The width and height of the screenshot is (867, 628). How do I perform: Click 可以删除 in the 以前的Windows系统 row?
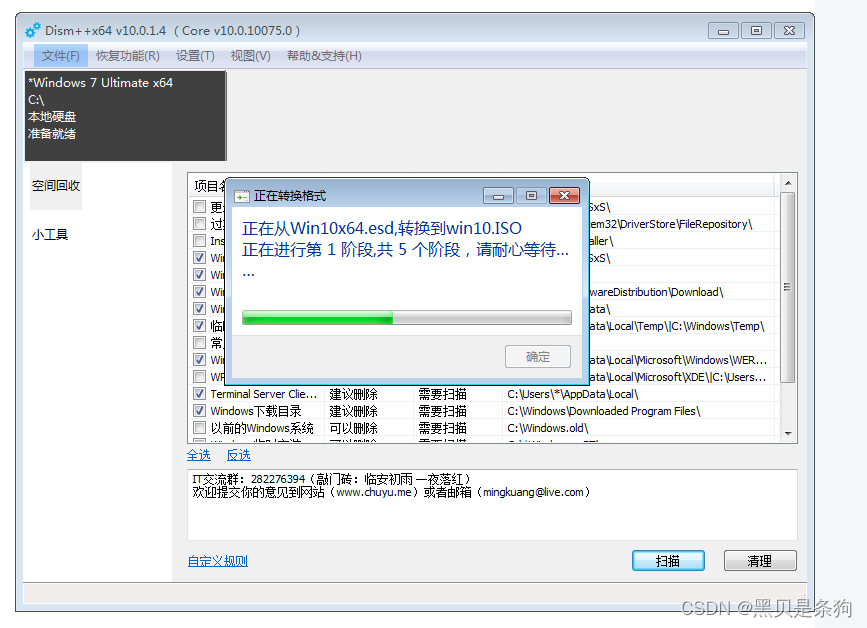point(354,428)
